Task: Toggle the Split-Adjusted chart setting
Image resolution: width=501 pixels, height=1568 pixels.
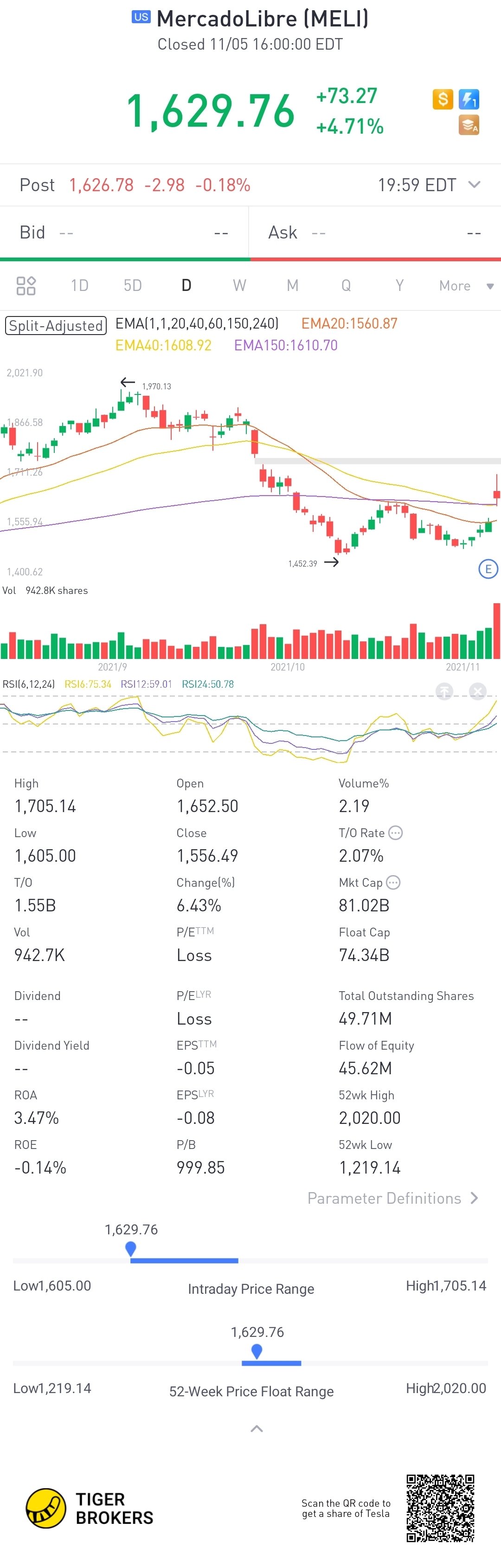Action: 56,326
